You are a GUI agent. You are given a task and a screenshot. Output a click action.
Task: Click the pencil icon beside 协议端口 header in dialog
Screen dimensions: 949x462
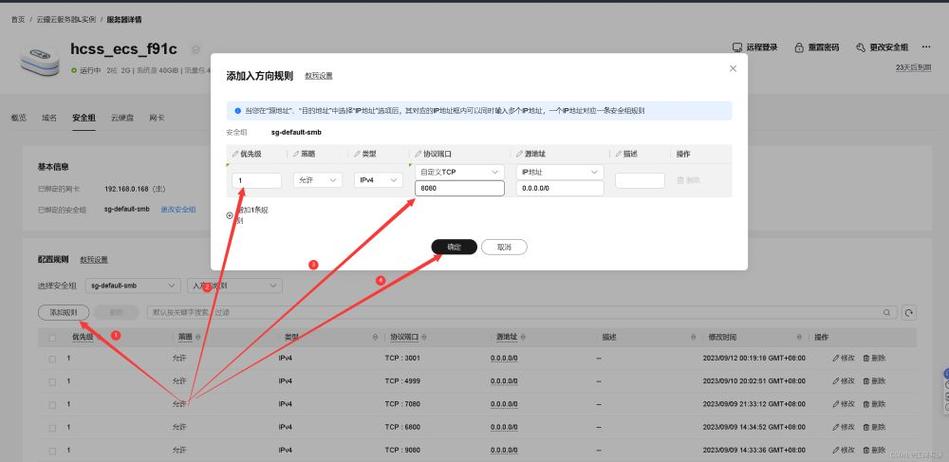click(x=418, y=154)
